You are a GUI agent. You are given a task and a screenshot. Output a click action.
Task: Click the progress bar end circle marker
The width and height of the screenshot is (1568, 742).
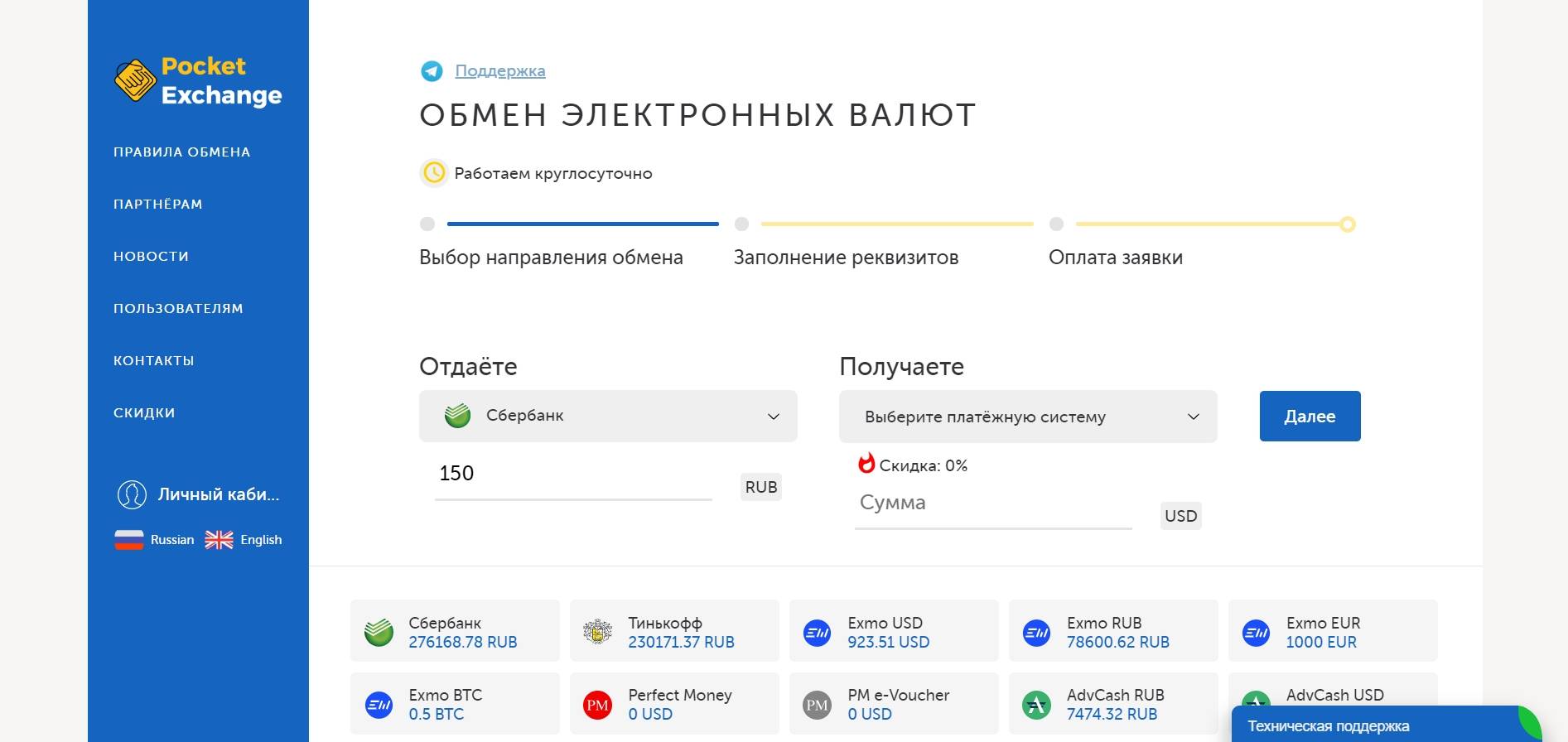[x=1348, y=224]
